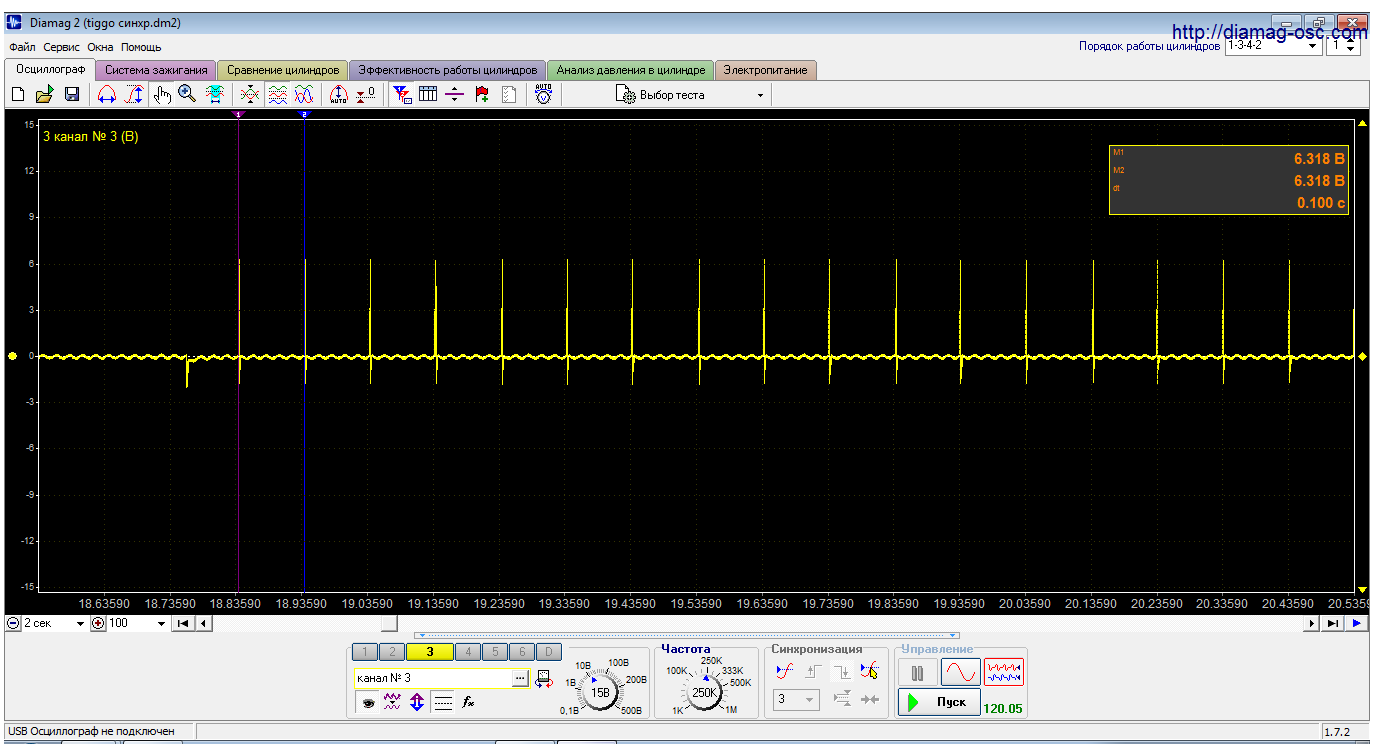Image resolution: width=1382 pixels, height=744 pixels.
Task: Click the AUTO voltmeter icon
Action: 543,95
